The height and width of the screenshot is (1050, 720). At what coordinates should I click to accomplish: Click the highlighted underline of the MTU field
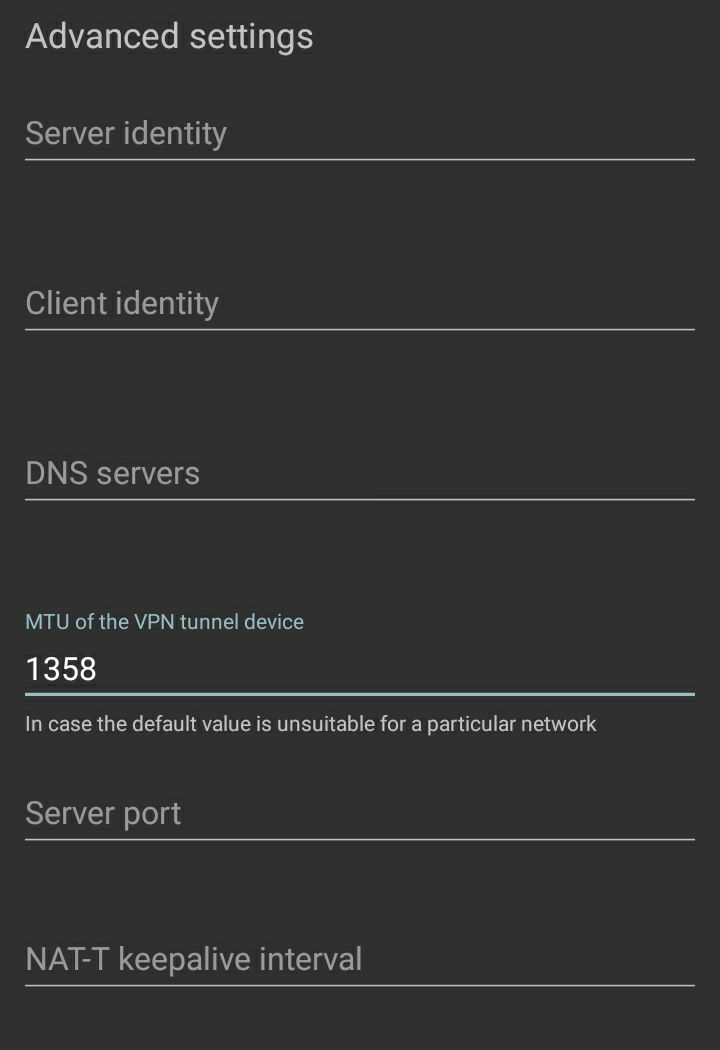point(360,692)
